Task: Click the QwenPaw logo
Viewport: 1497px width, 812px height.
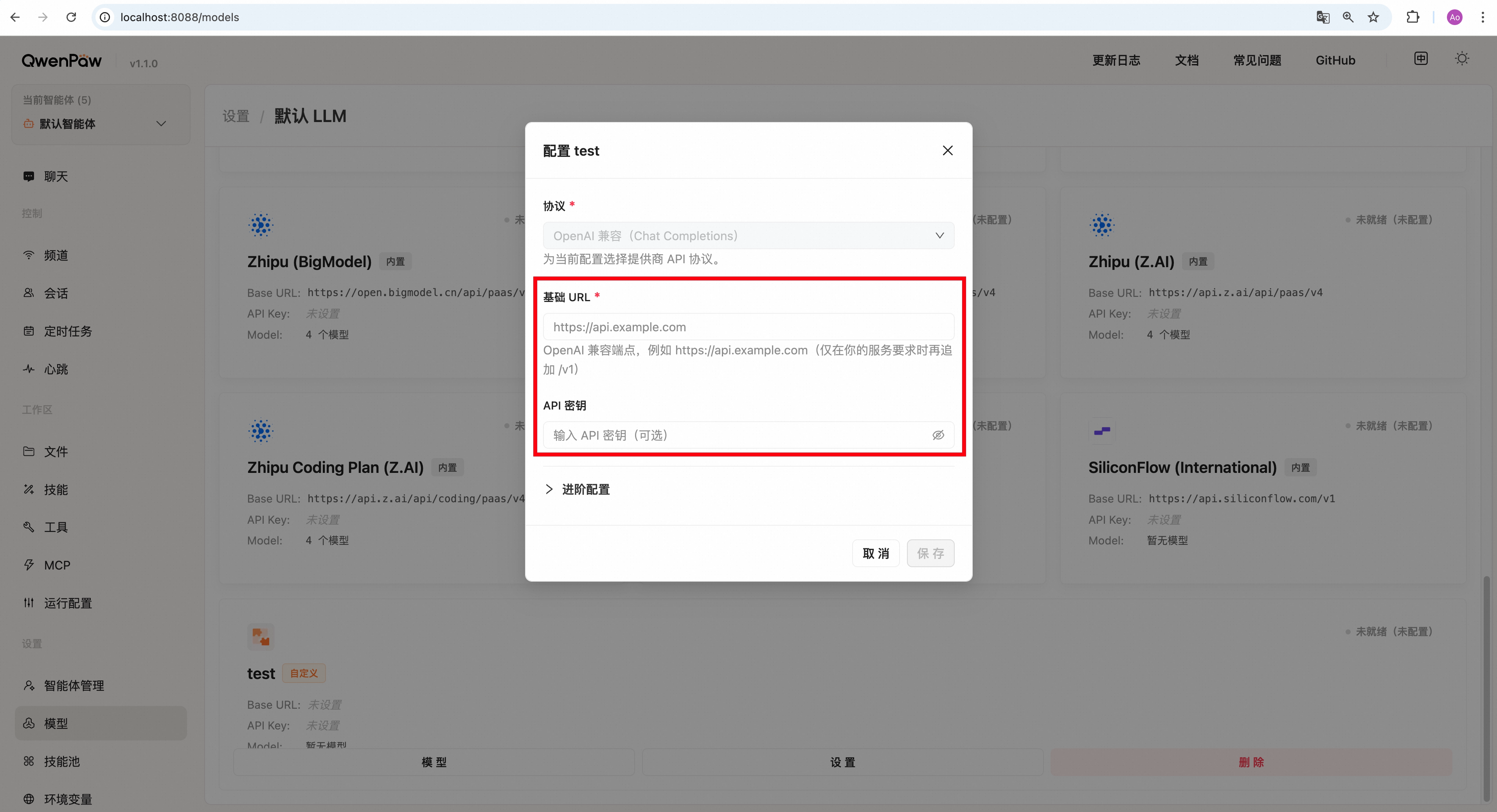Action: pyautogui.click(x=61, y=61)
